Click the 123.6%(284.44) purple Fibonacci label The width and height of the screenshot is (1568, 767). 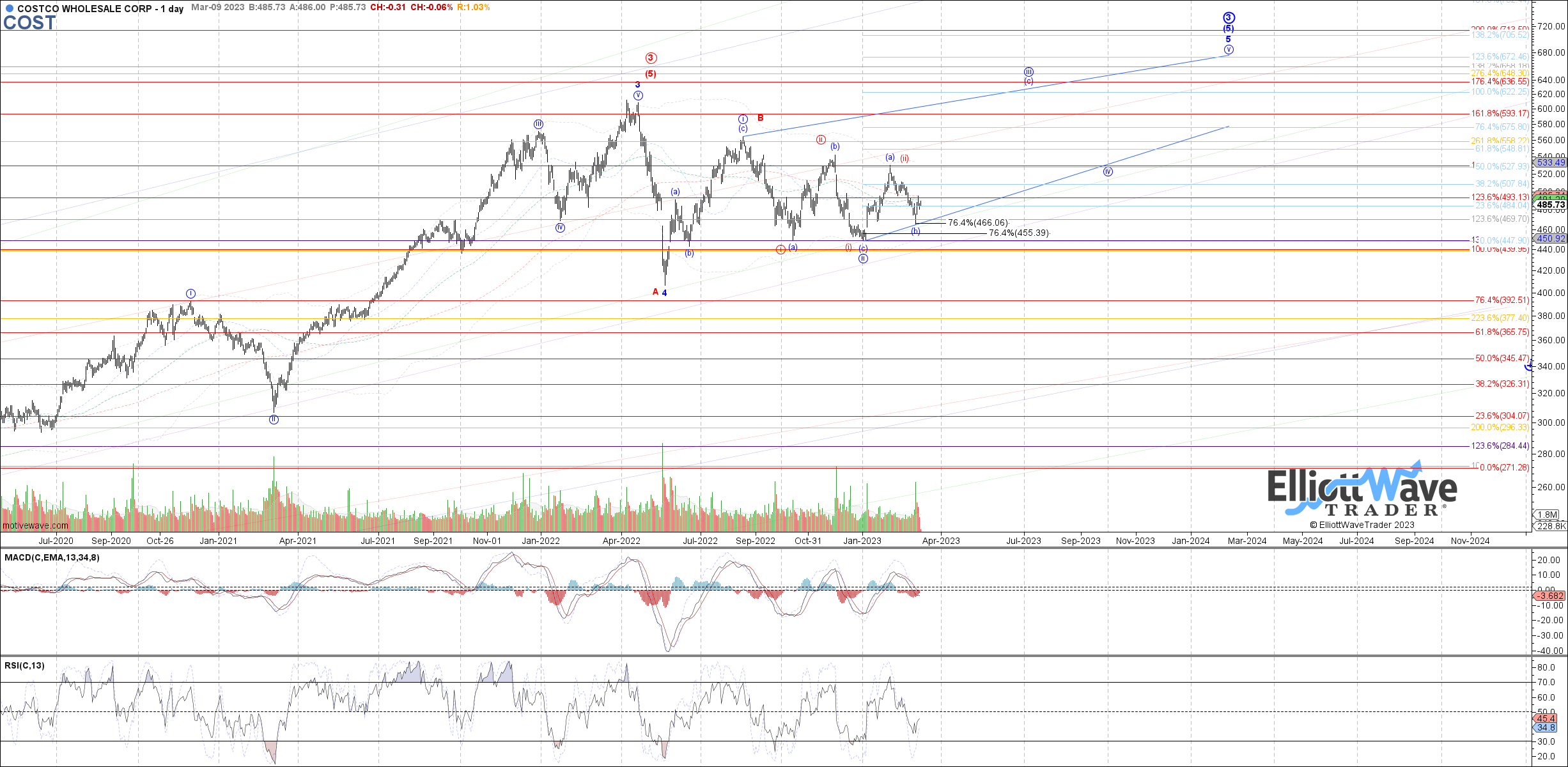click(x=1500, y=446)
